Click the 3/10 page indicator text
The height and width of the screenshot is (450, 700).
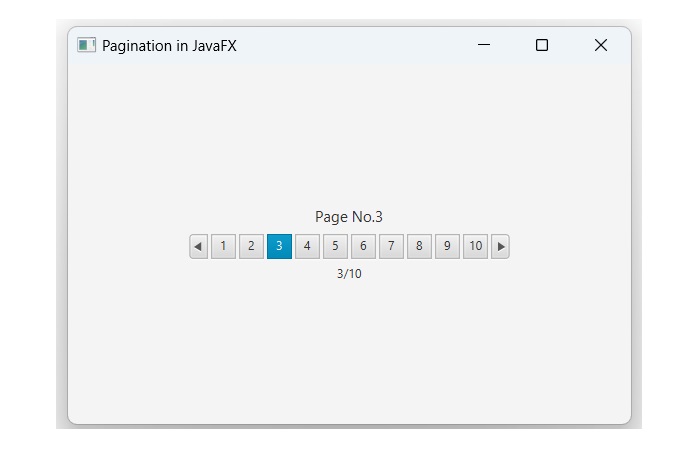pos(349,274)
